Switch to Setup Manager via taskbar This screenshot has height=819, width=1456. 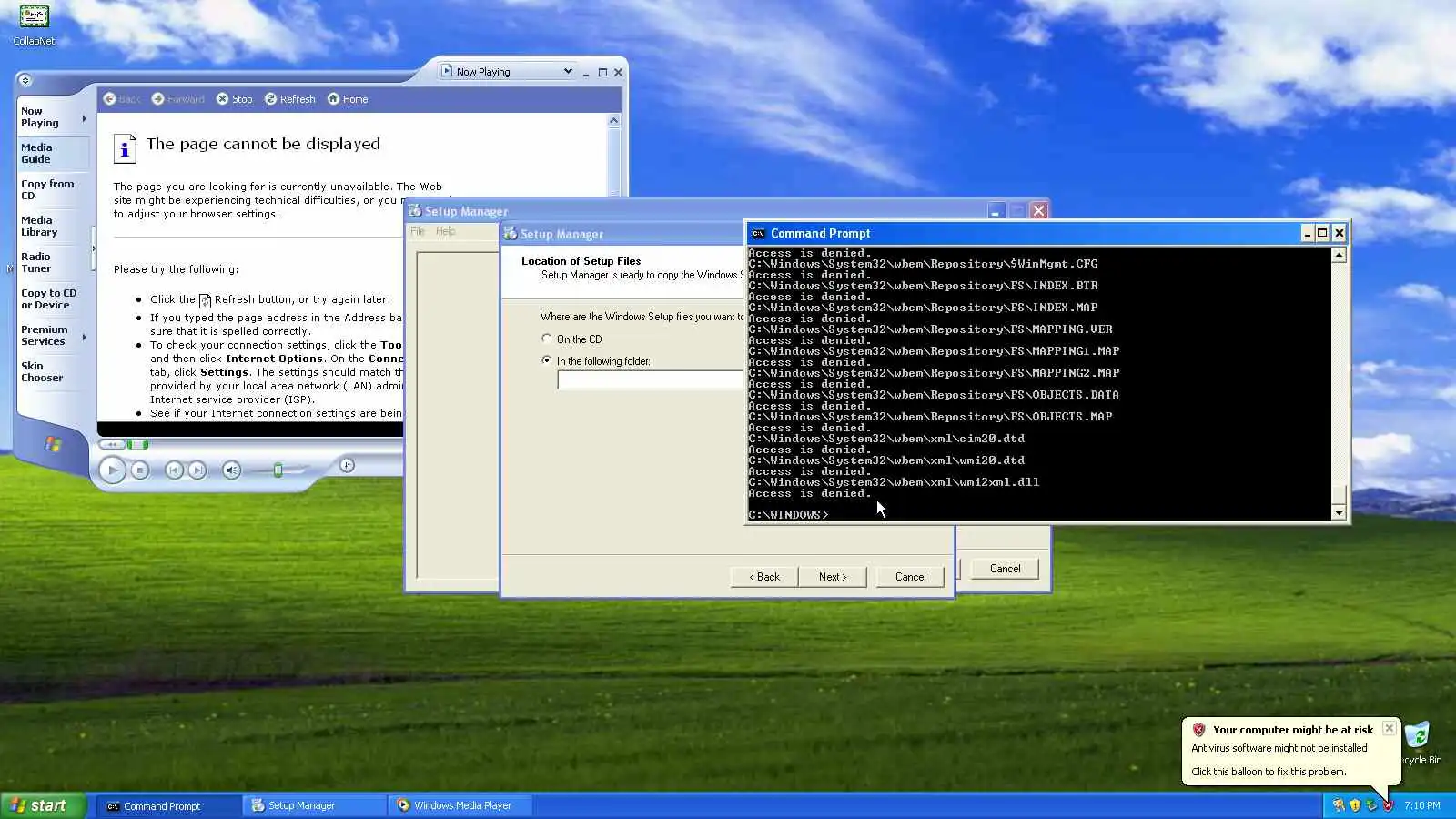(x=315, y=805)
